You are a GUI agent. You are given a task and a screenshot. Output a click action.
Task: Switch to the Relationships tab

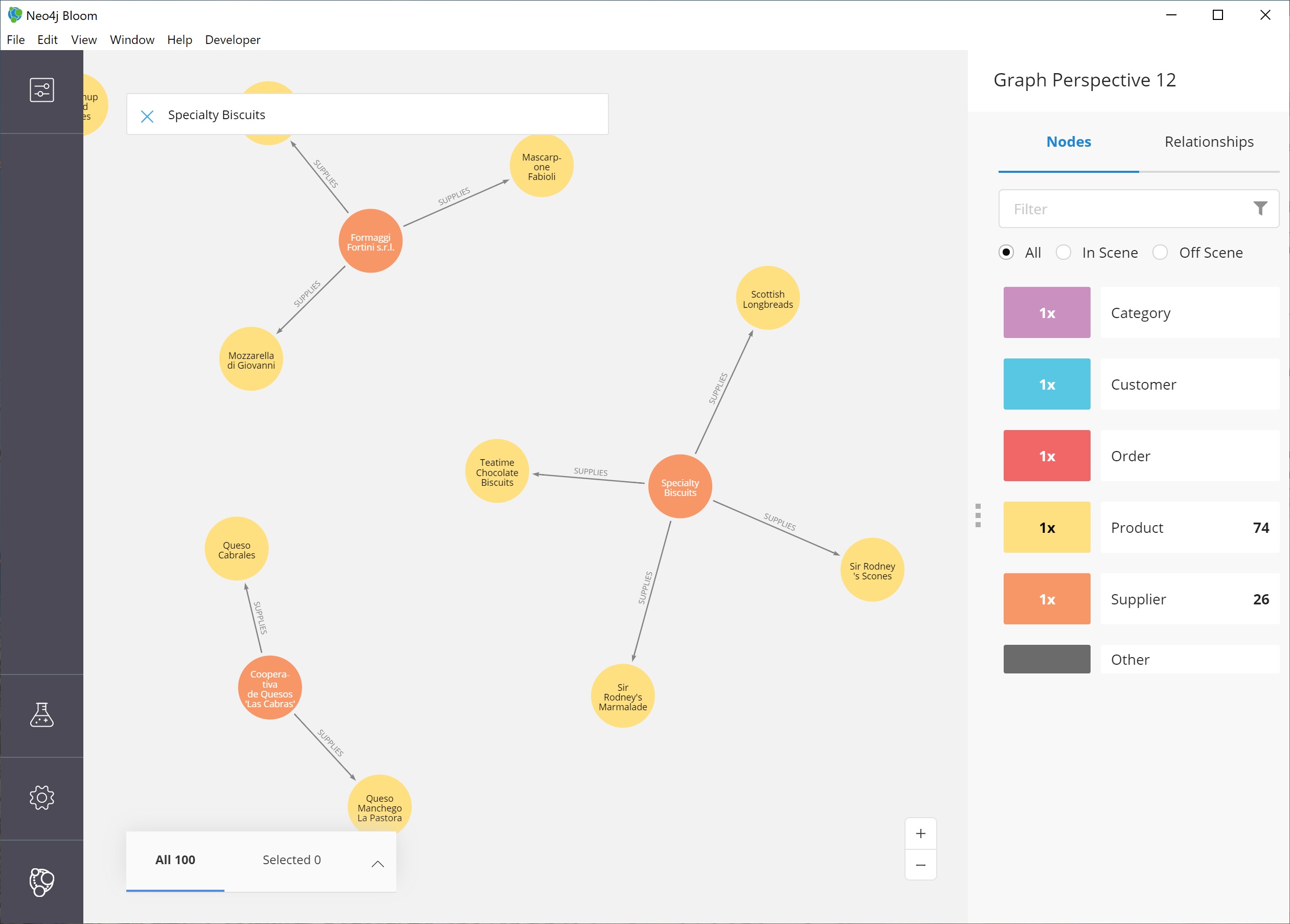click(1209, 142)
